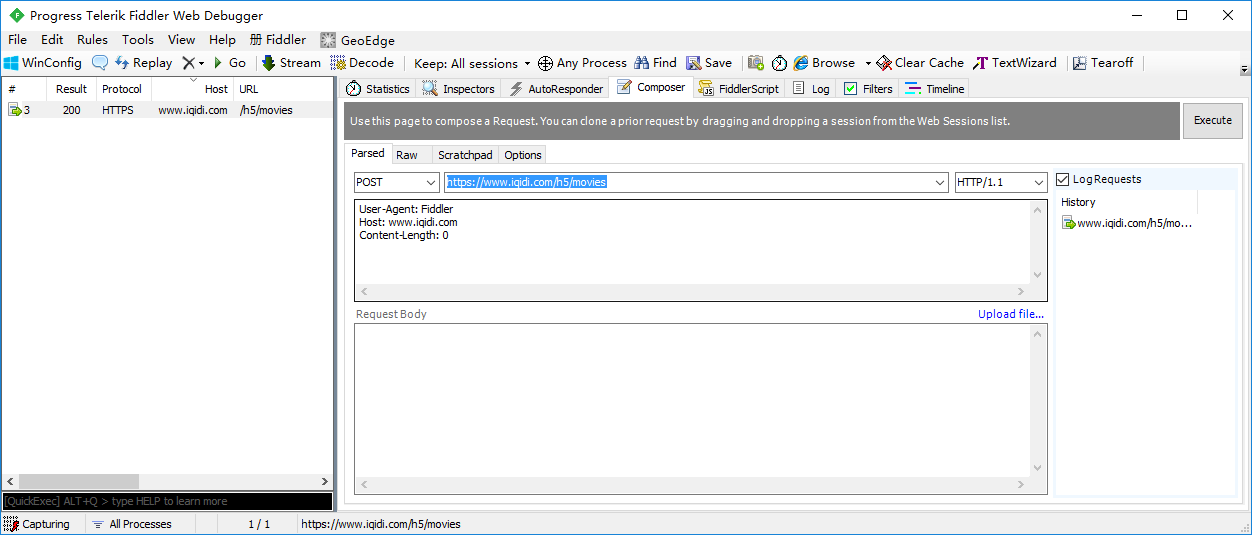Screen dimensions: 1252x535
Task: Switch to the Timeline tab
Action: coord(935,89)
